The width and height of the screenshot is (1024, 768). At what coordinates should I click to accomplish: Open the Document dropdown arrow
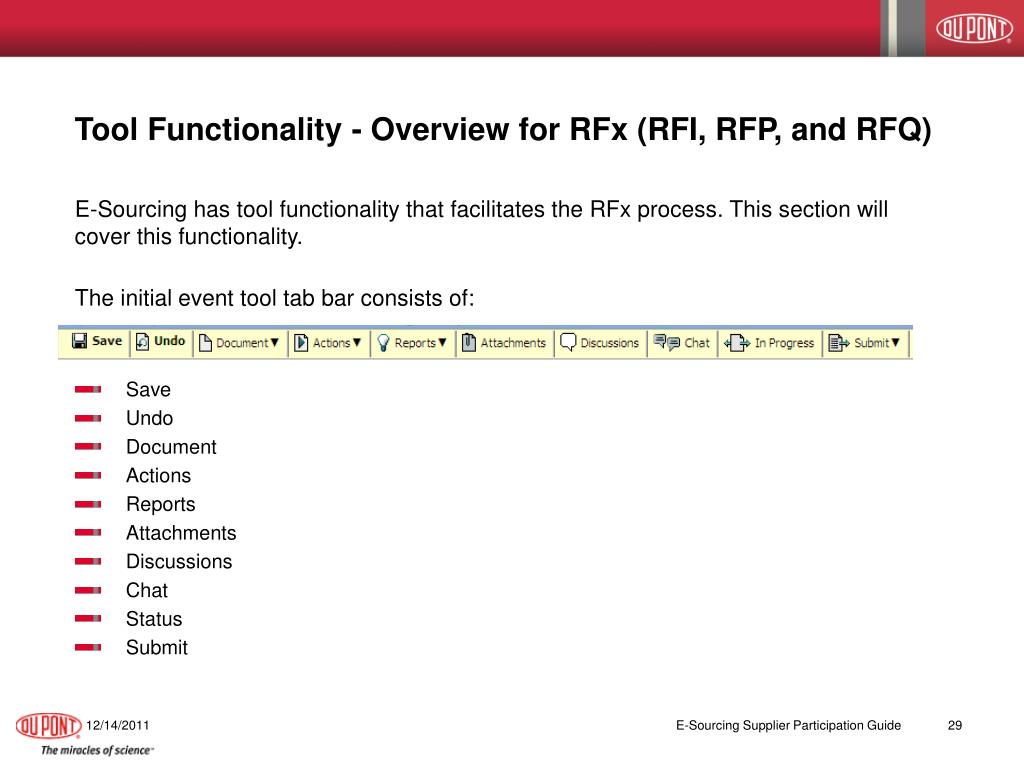tap(275, 342)
